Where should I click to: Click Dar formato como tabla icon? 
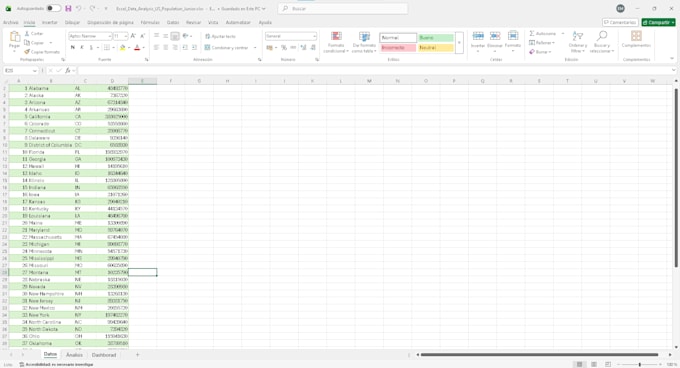coord(364,36)
